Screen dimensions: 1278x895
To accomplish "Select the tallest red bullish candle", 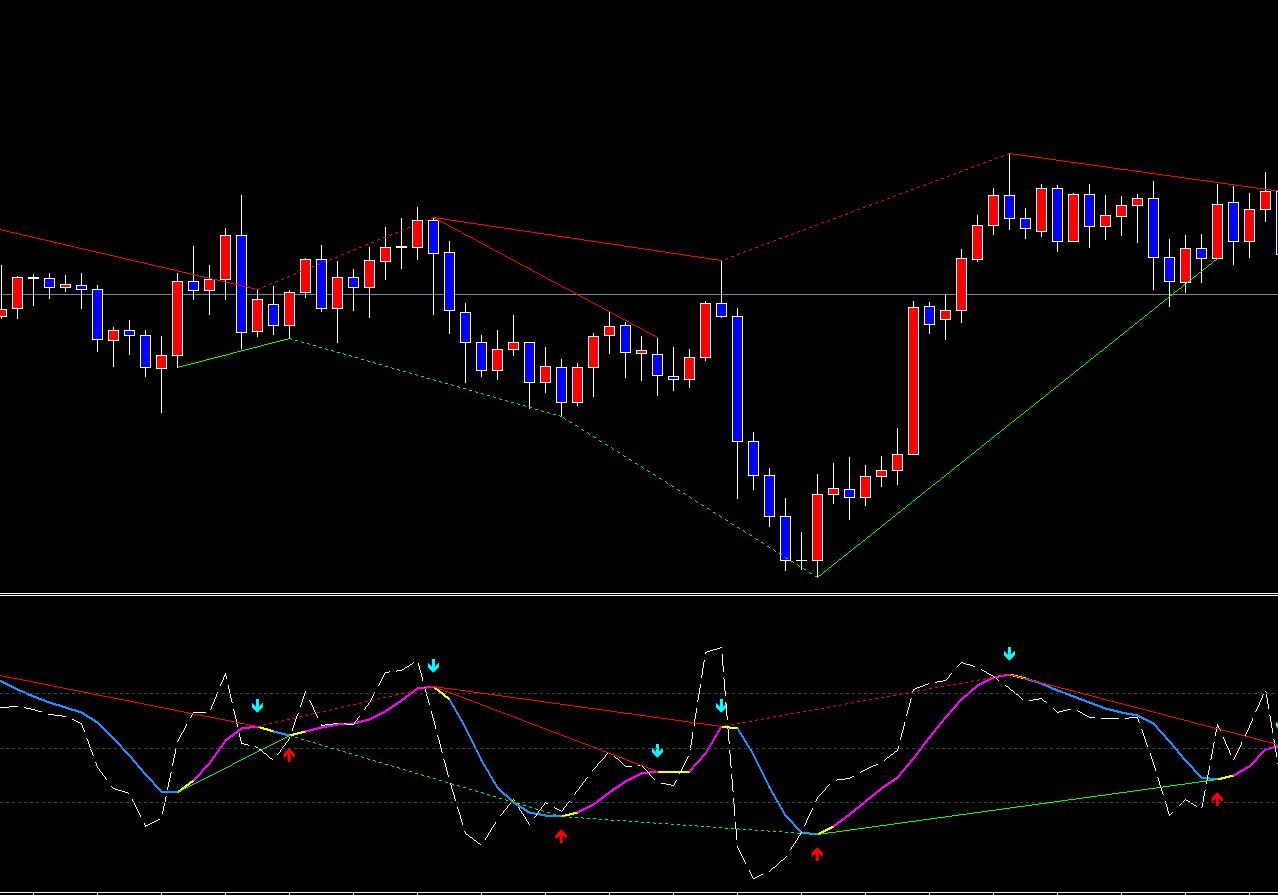I will 914,381.
